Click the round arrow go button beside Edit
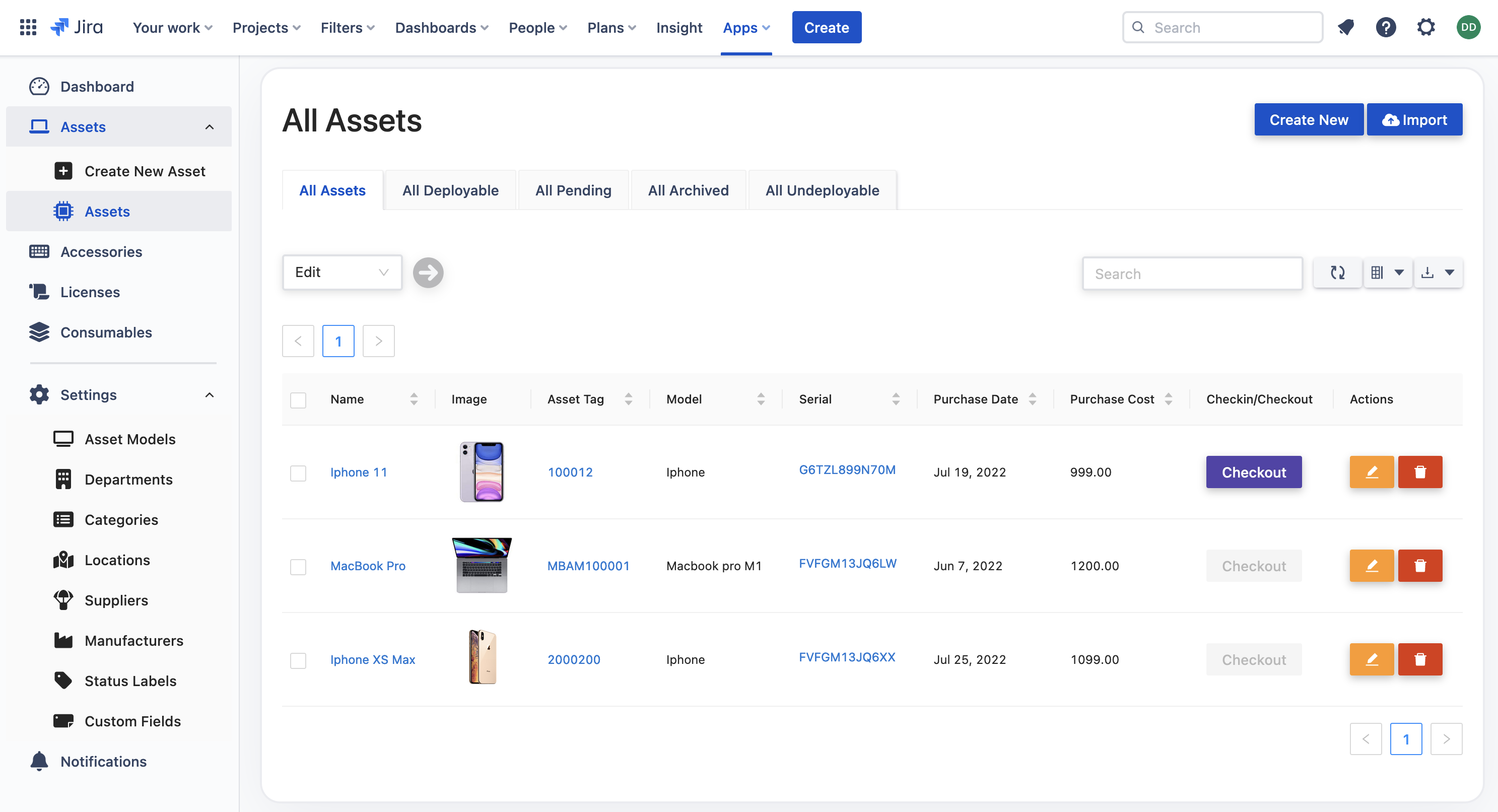 (428, 273)
